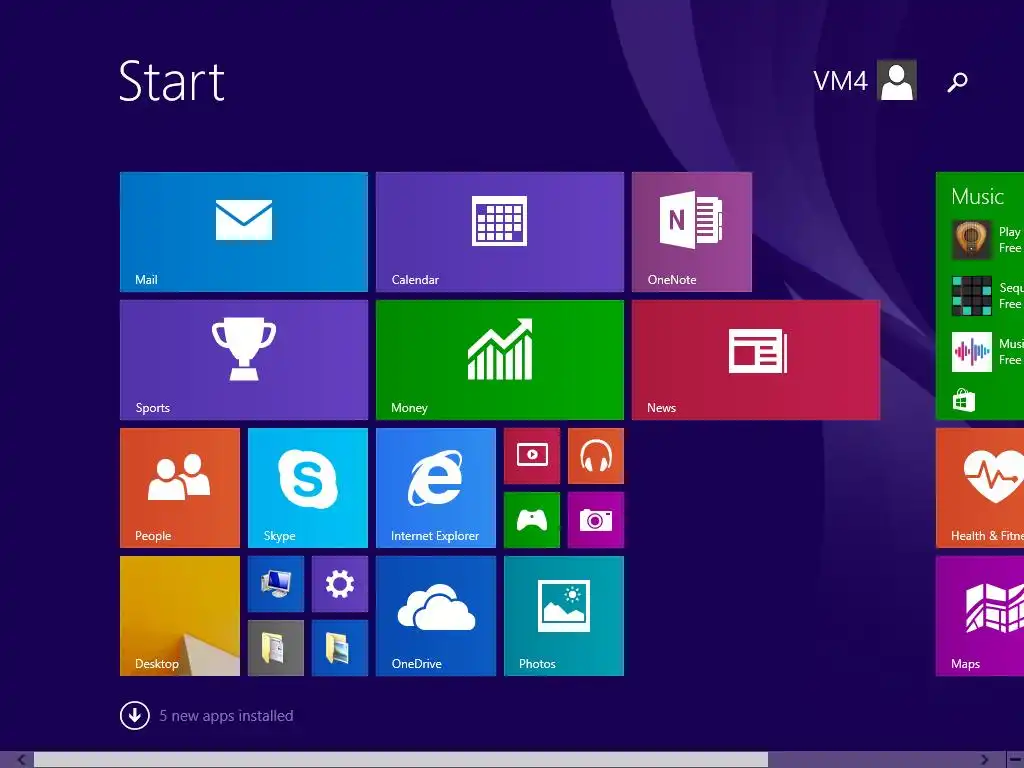Launch the Internet Explorer tile
The image size is (1024, 768).
(x=436, y=488)
